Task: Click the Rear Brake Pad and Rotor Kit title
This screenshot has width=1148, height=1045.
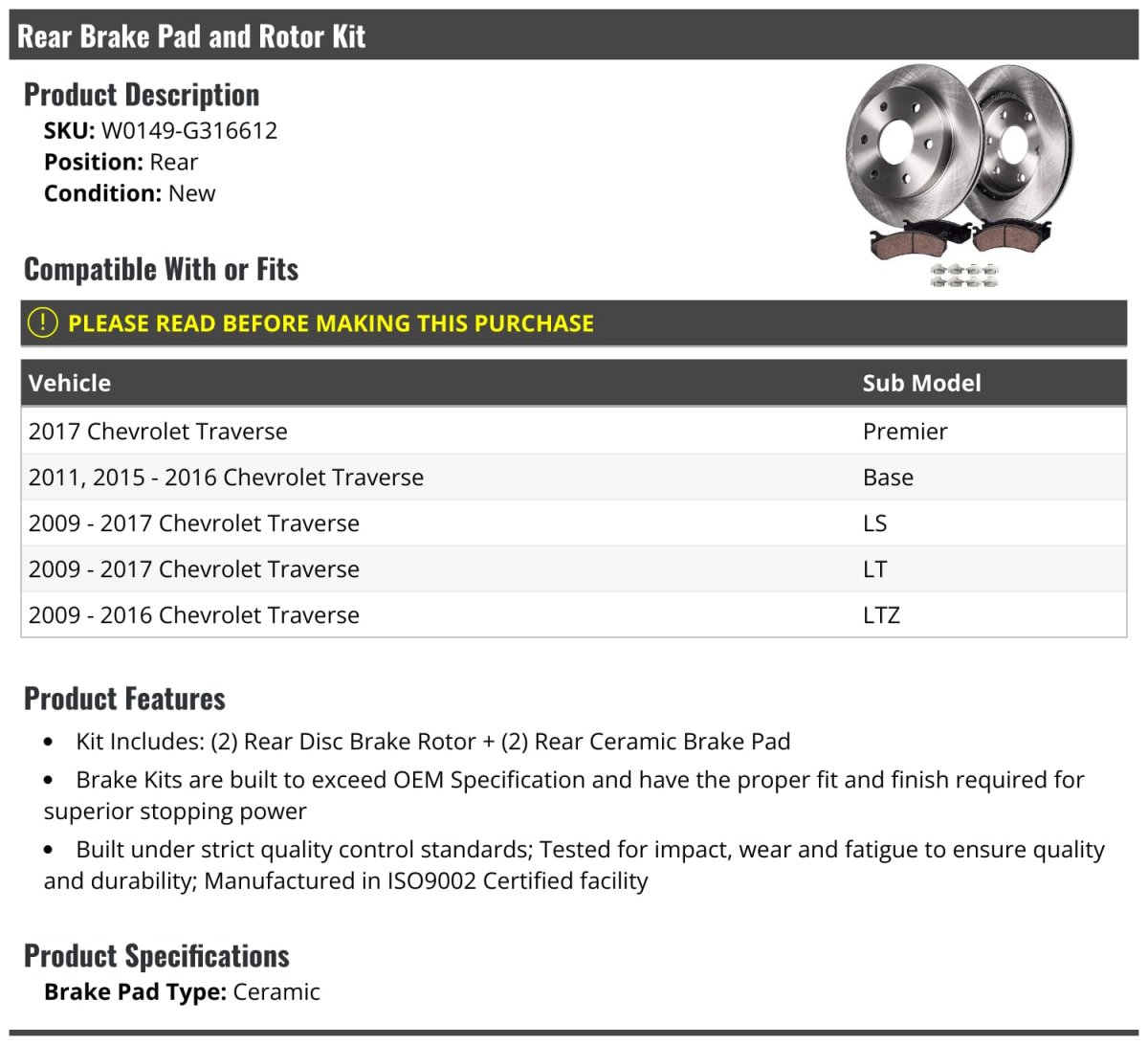Action: click(191, 36)
